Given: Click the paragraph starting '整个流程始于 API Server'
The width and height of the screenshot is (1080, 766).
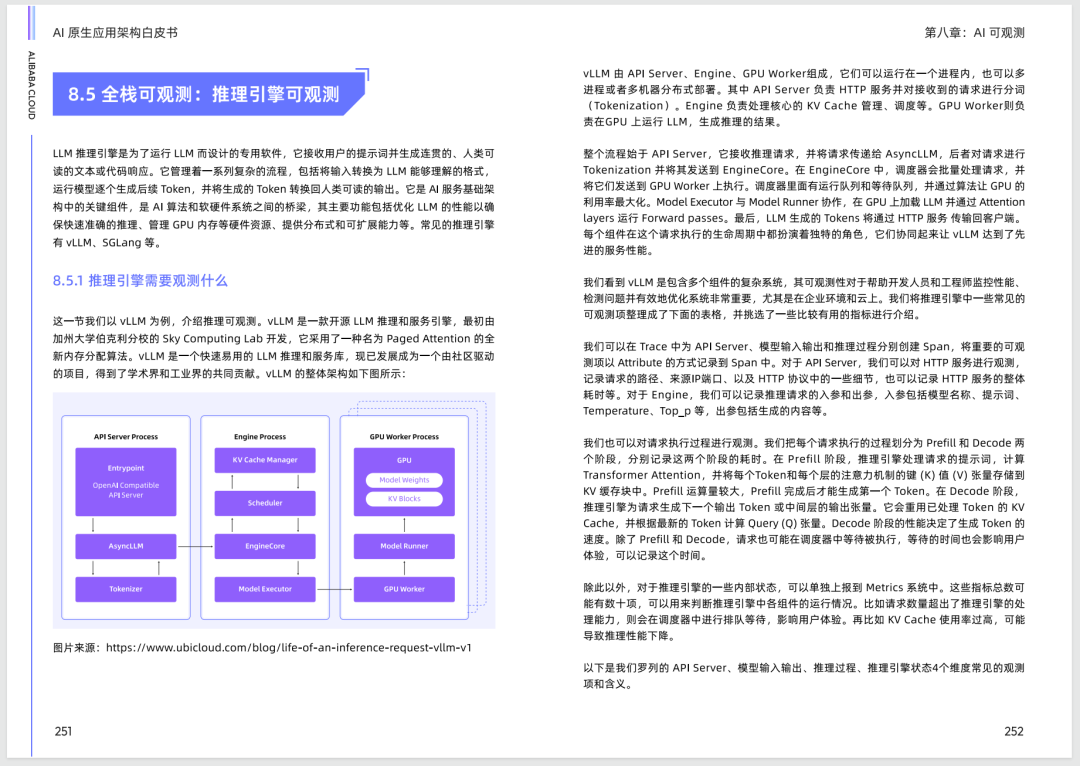Looking at the screenshot, I should click(x=804, y=202).
